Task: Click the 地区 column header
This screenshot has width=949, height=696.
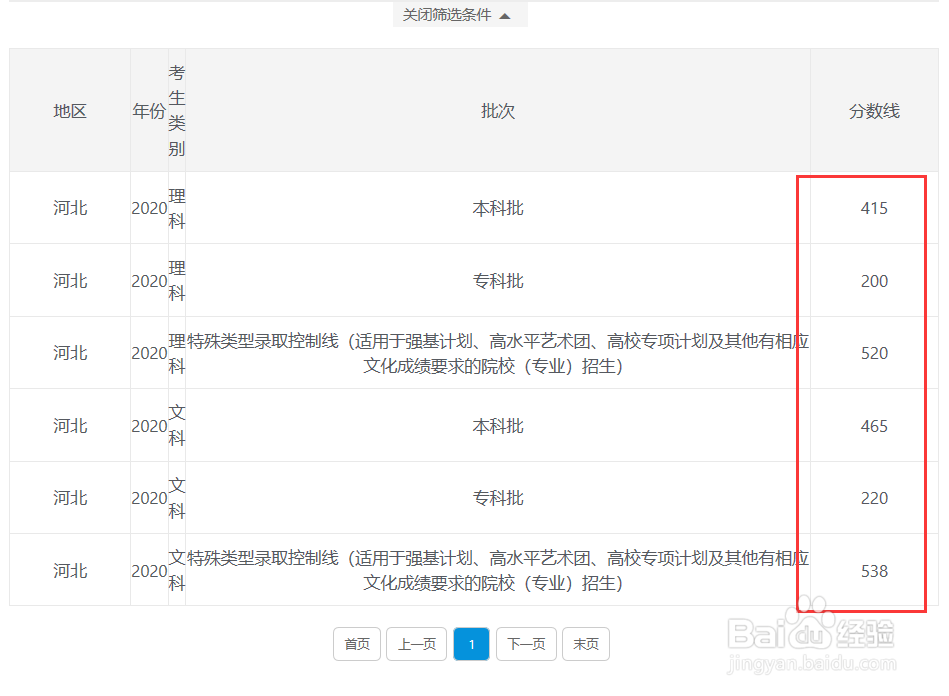Action: click(x=70, y=111)
